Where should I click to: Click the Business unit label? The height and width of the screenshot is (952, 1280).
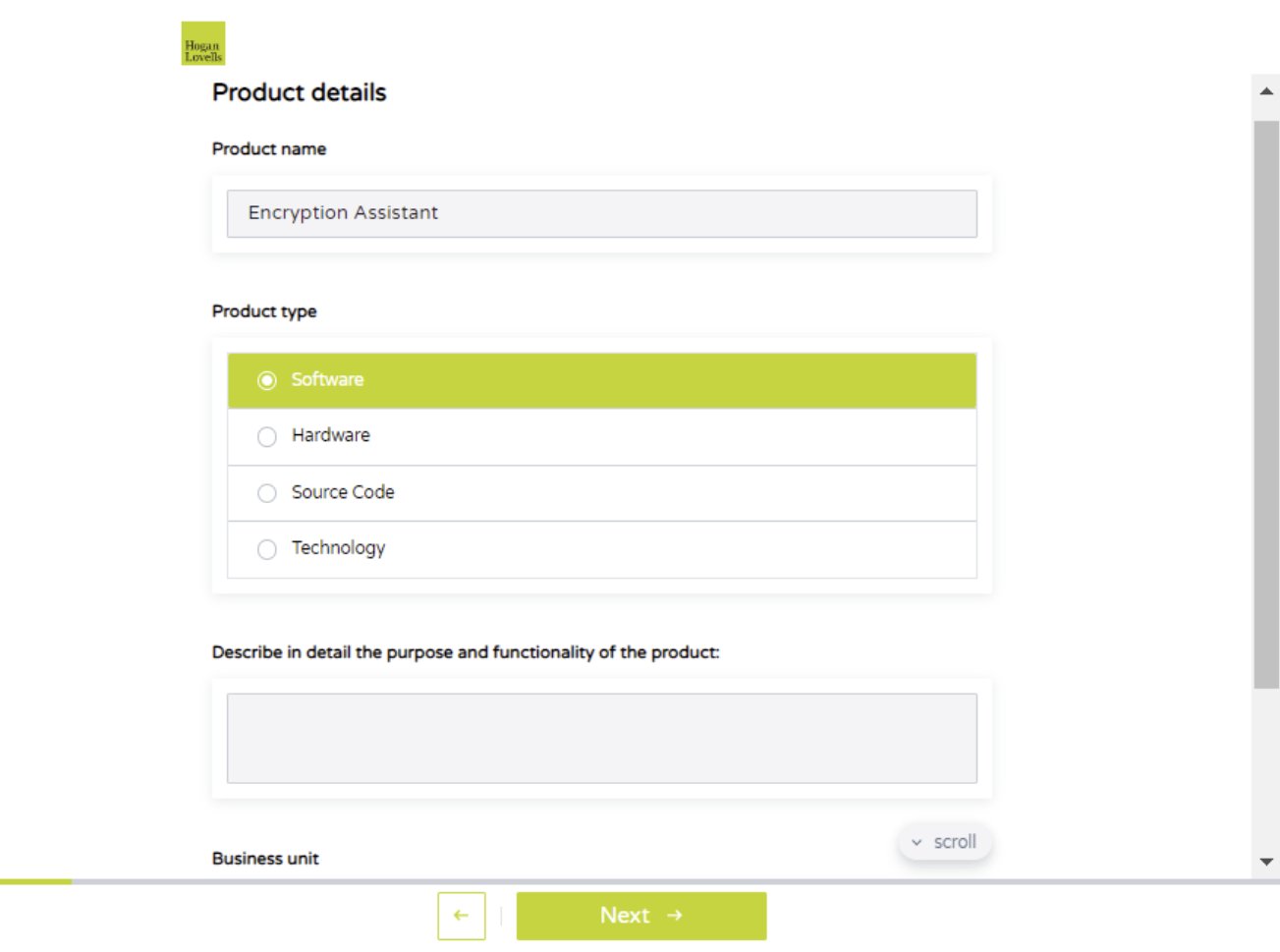click(x=265, y=859)
